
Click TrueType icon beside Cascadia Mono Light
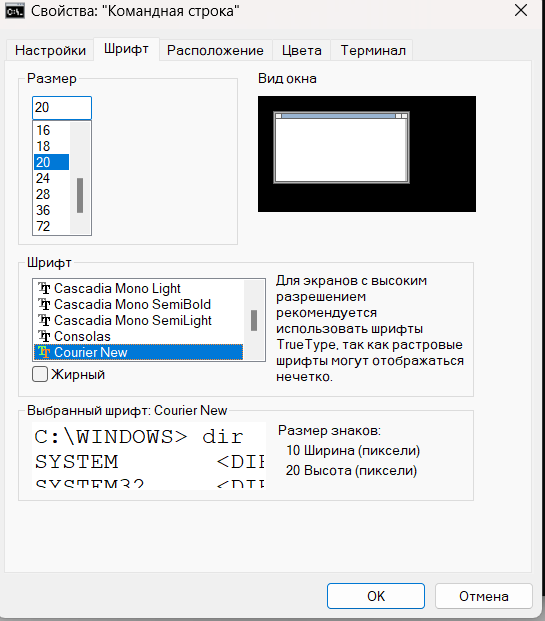44,288
